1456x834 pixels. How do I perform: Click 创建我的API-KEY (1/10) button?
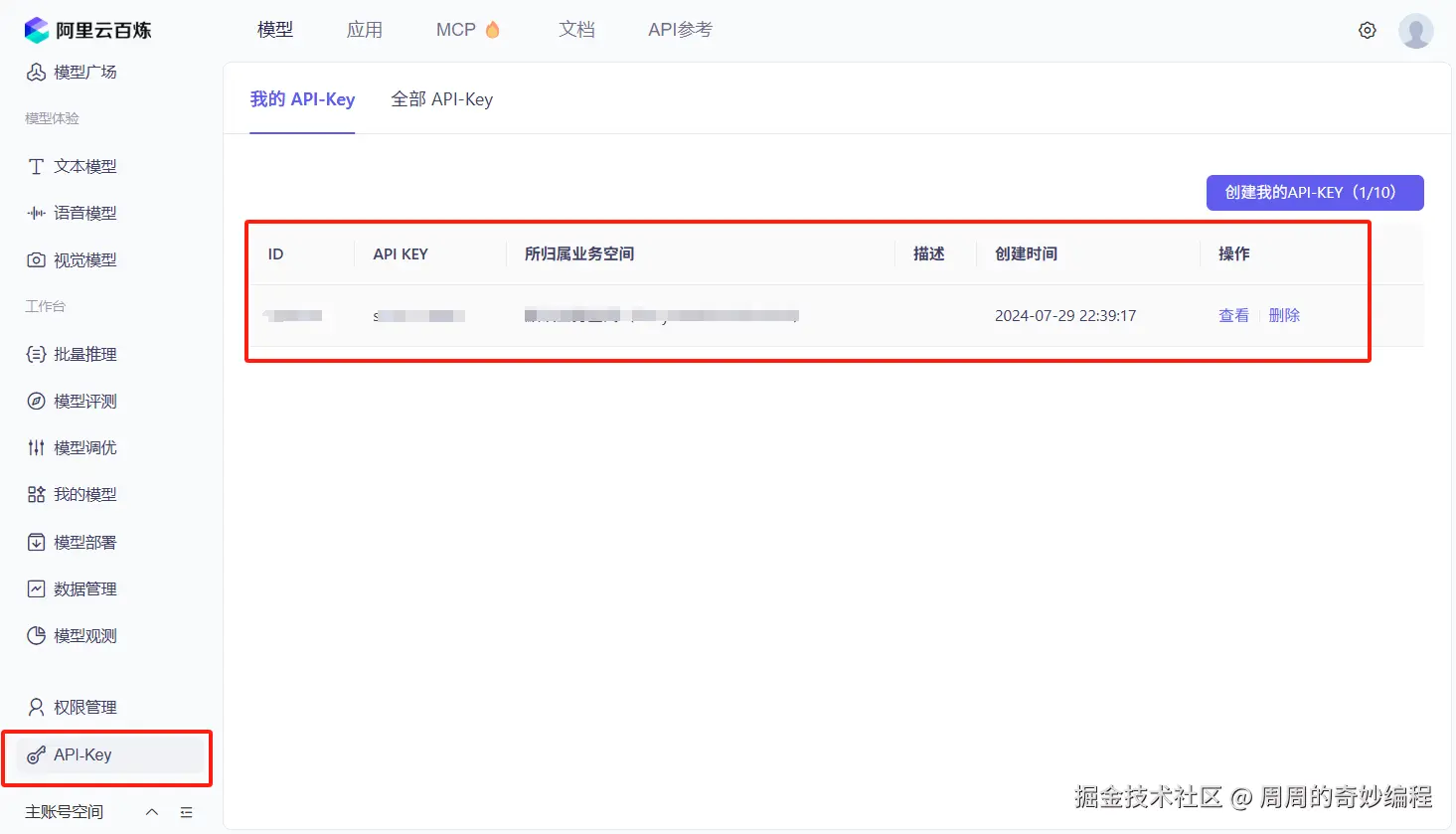tap(1315, 193)
